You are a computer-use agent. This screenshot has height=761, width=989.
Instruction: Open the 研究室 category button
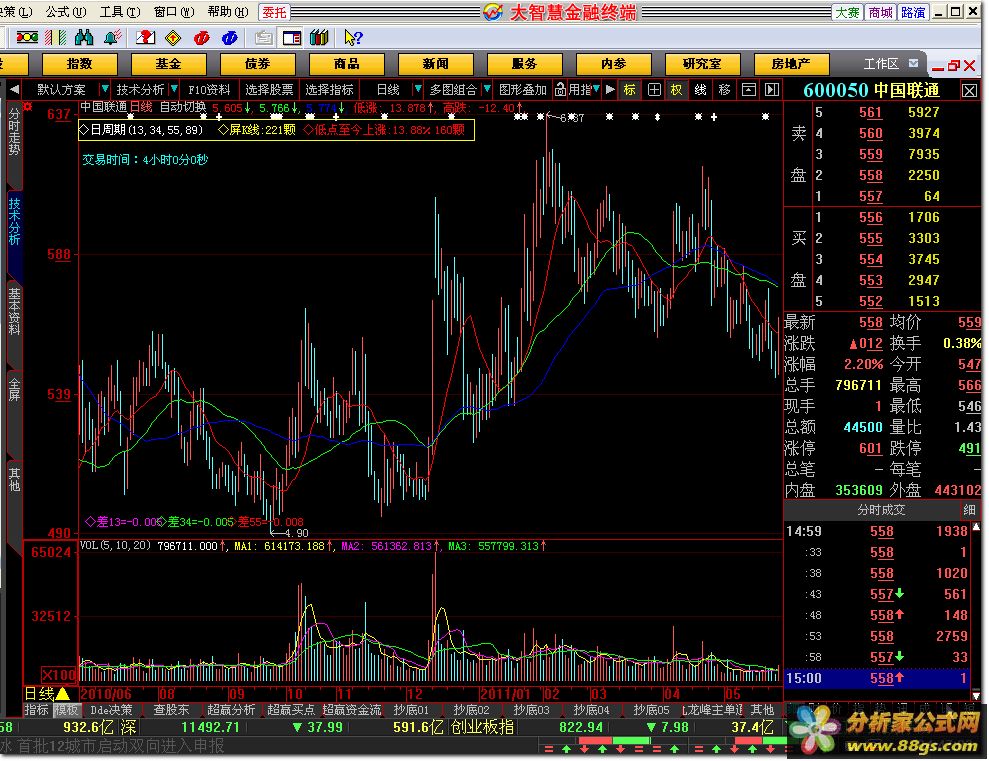[702, 64]
